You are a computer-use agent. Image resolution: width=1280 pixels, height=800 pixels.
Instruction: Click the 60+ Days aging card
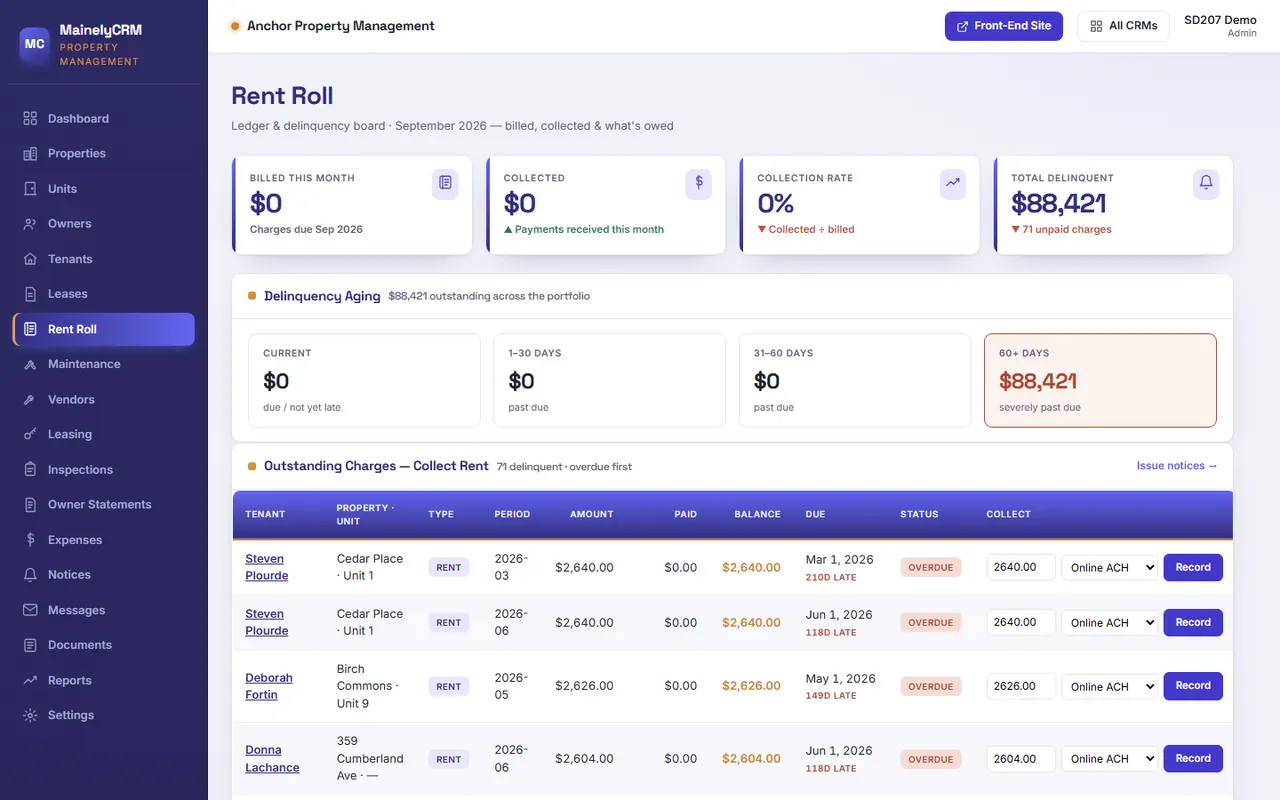tap(1100, 380)
